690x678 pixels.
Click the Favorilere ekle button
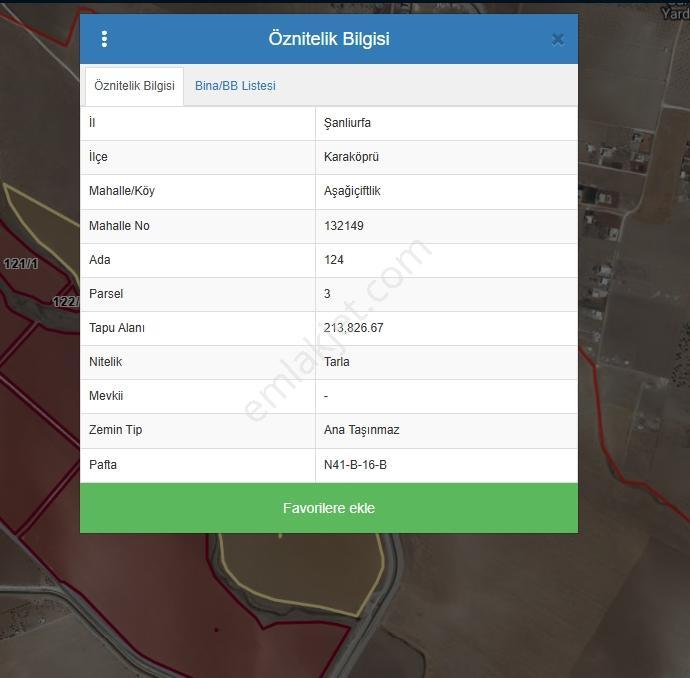[x=329, y=508]
